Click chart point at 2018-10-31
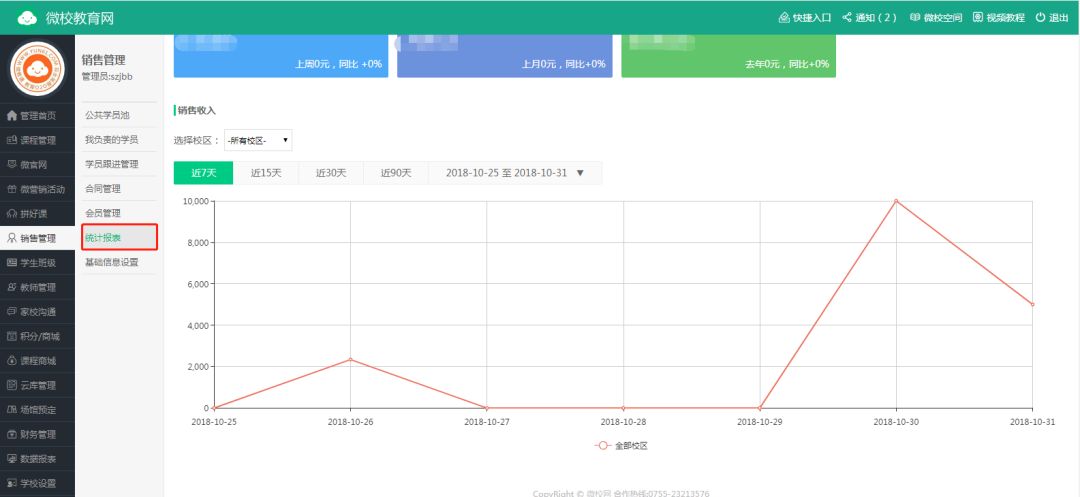The width and height of the screenshot is (1080, 497). coord(1032,304)
